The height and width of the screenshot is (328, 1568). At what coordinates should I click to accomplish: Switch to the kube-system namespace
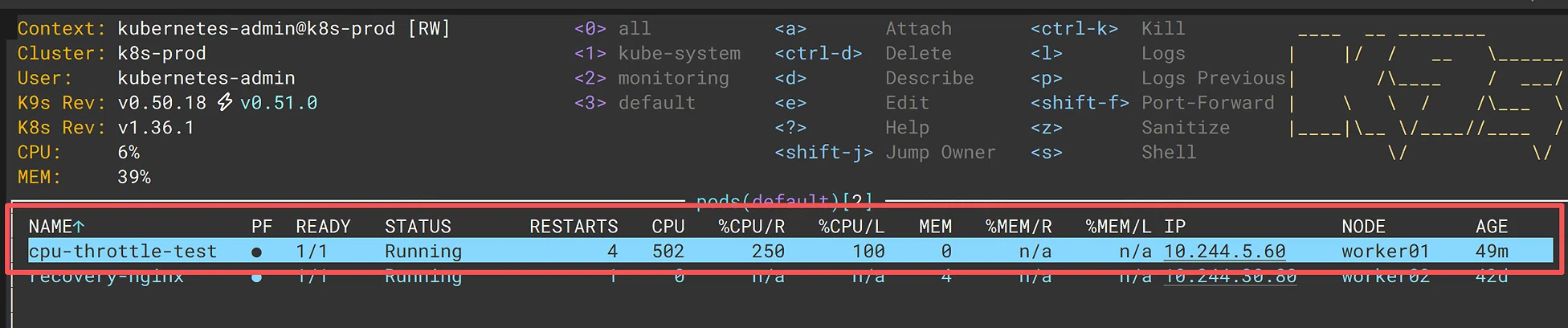[x=657, y=54]
